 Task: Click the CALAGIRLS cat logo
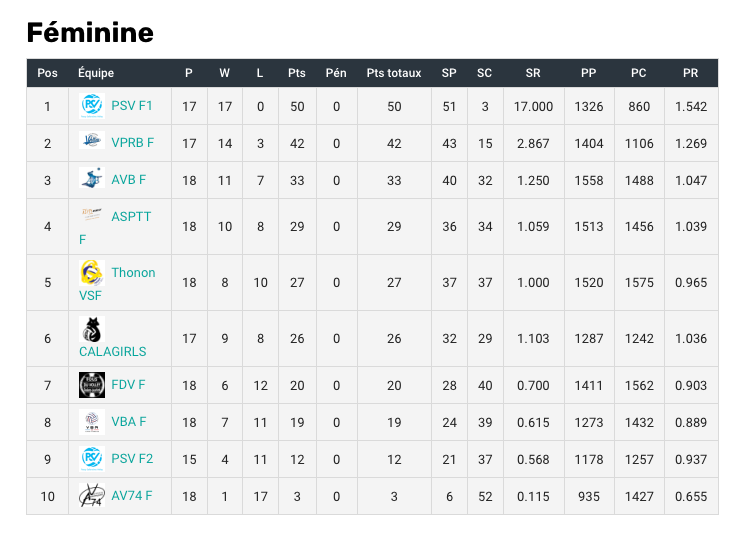pyautogui.click(x=92, y=329)
